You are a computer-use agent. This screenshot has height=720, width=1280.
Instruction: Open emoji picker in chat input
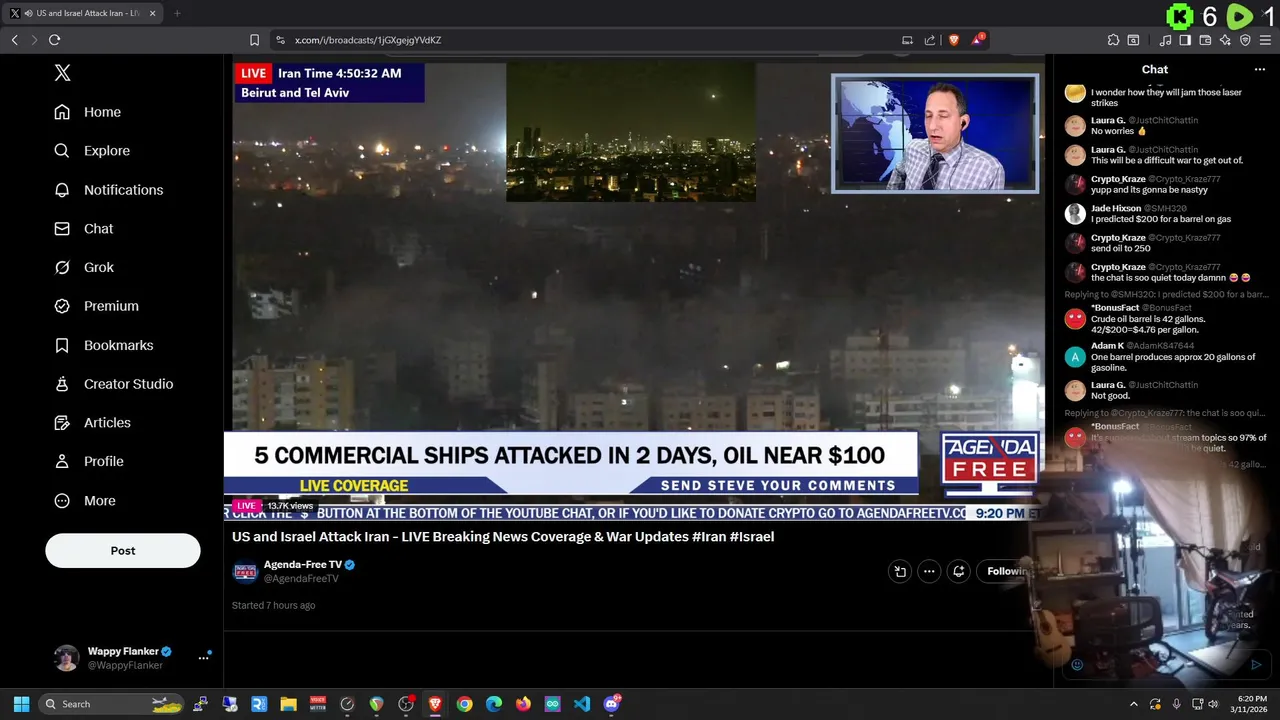pyautogui.click(x=1077, y=665)
